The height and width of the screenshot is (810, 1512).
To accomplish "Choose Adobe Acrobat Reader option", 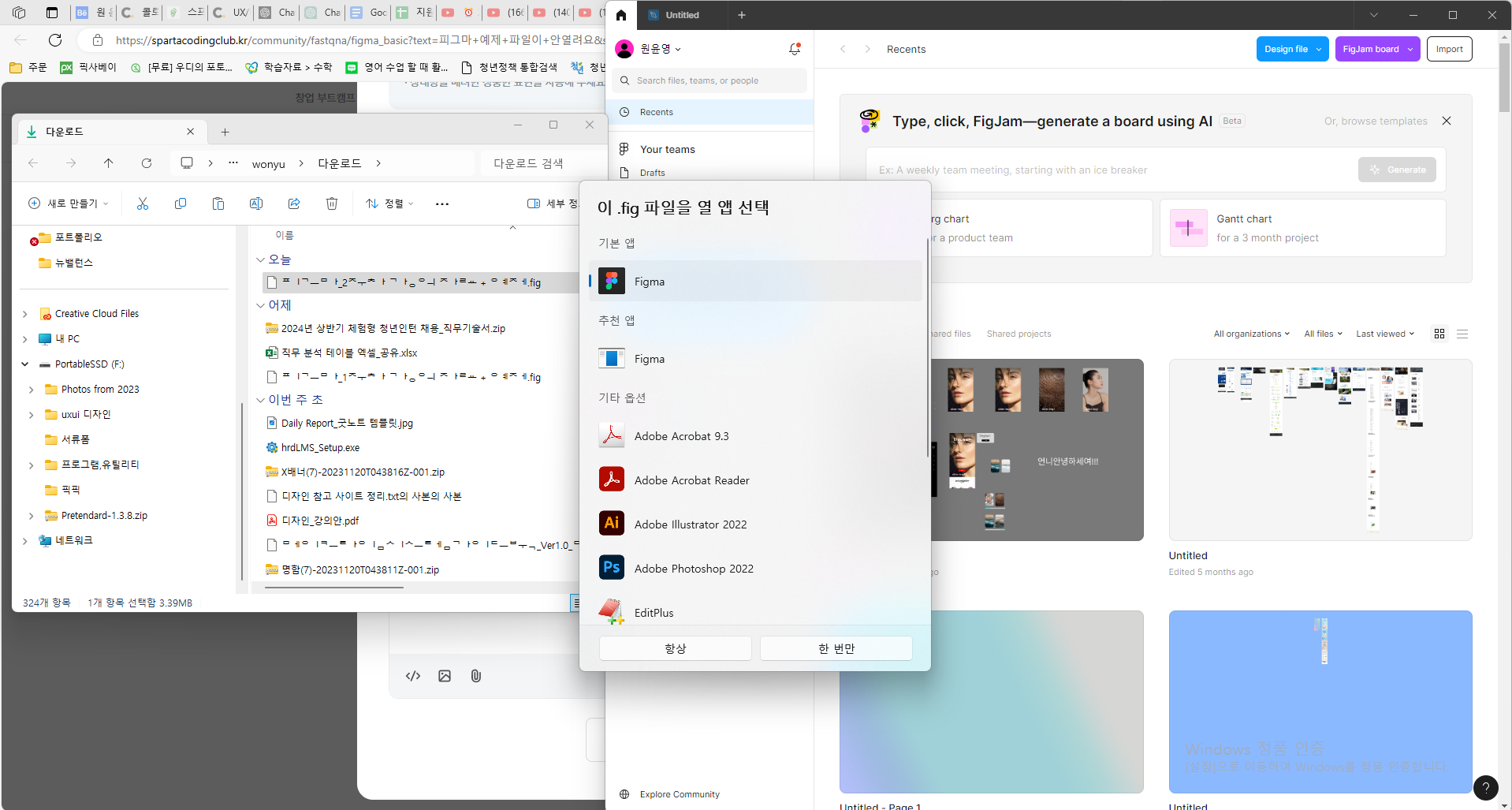I will pos(755,480).
